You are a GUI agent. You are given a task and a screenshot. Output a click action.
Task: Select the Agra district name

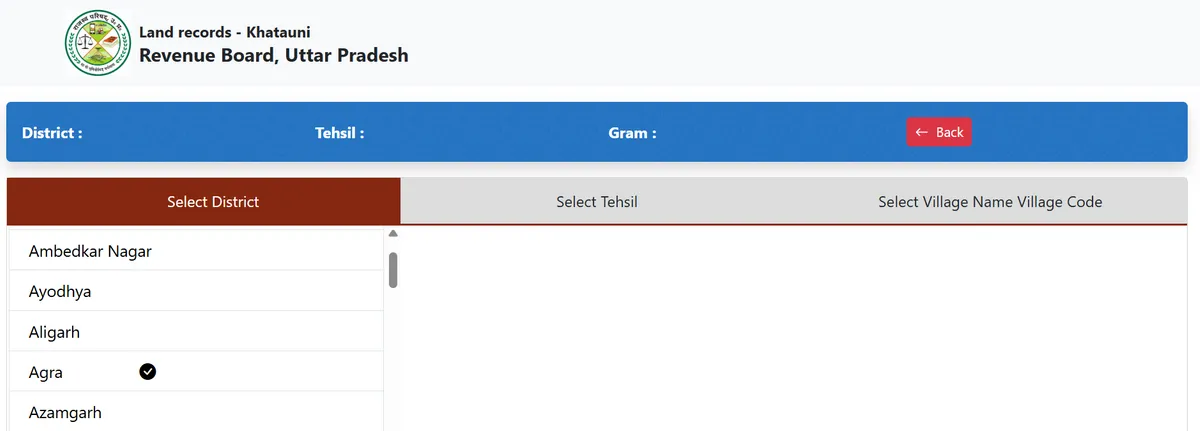(46, 372)
